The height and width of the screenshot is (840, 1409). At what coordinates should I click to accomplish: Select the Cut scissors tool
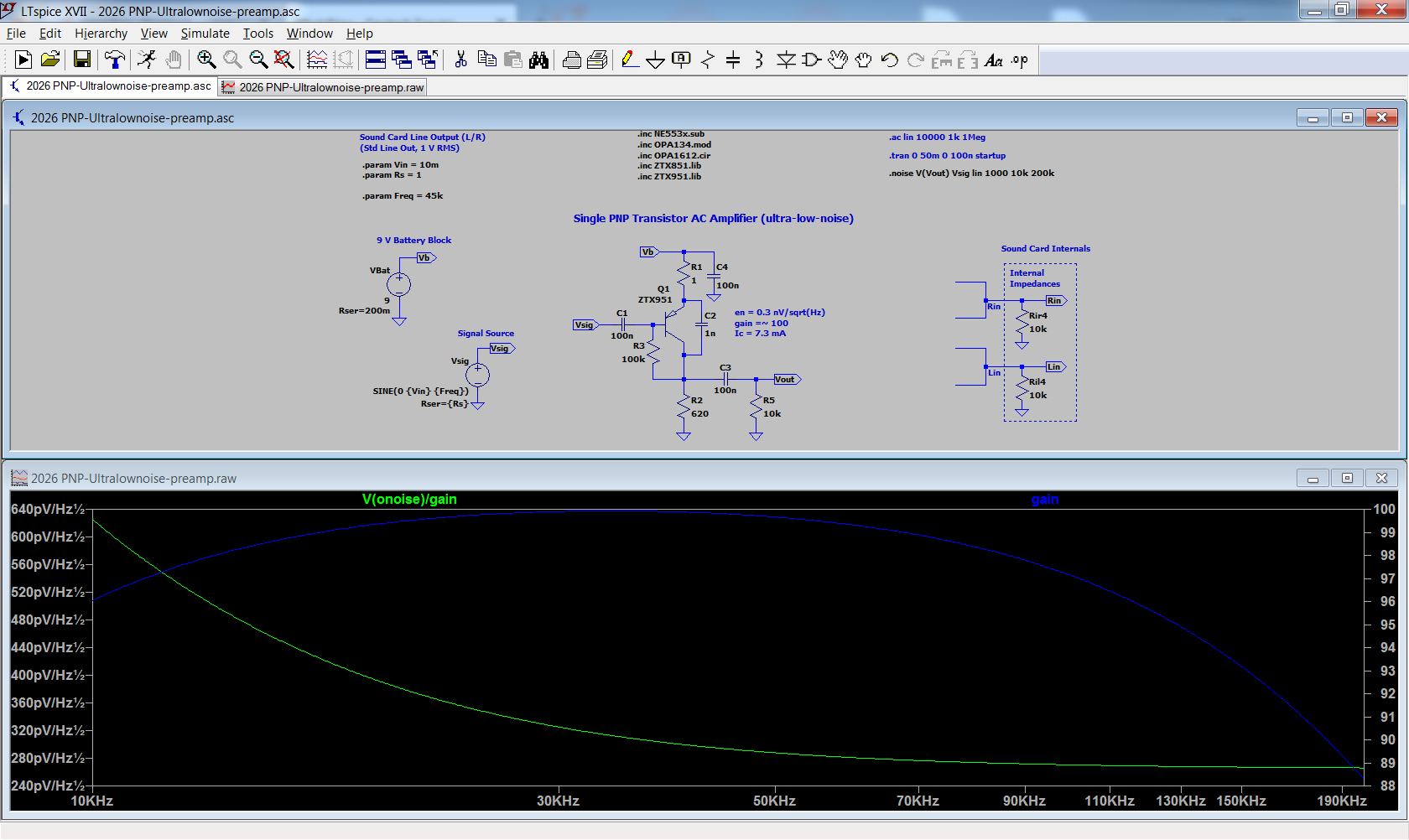pos(460,60)
